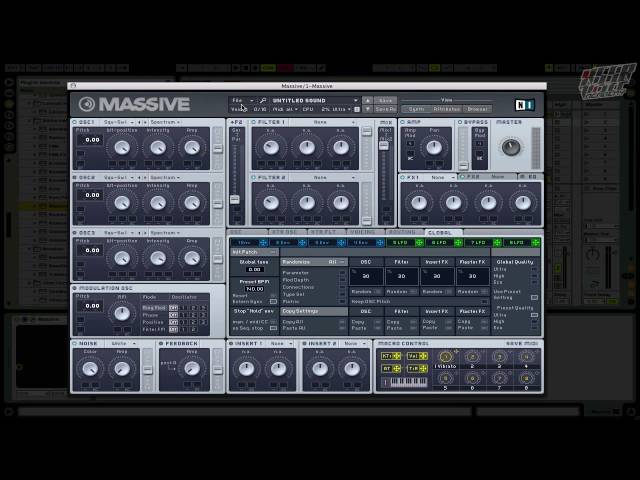Grab the KTr macro modulation handle
The height and width of the screenshot is (480, 640).
(396, 356)
